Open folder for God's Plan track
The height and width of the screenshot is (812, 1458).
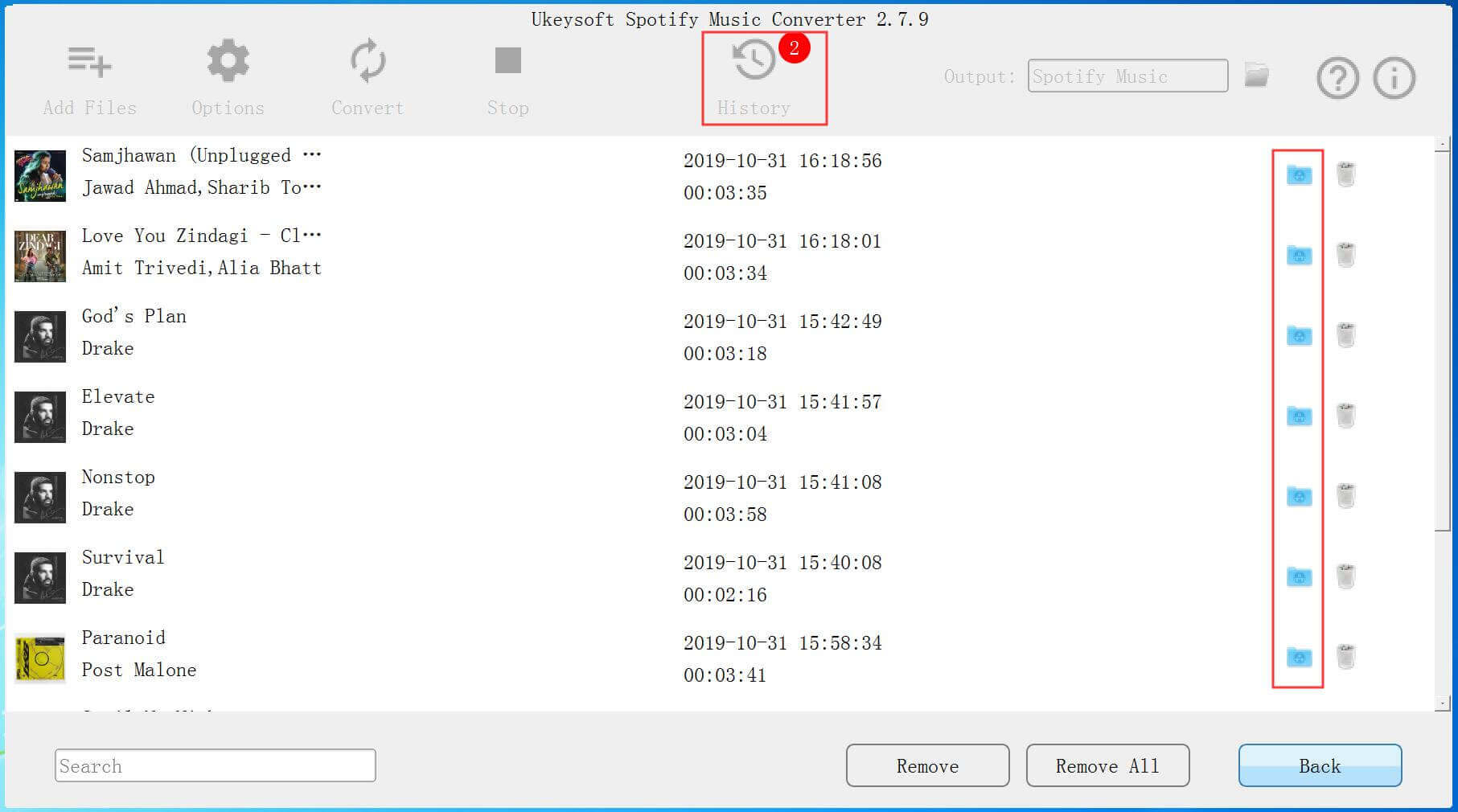pos(1299,335)
